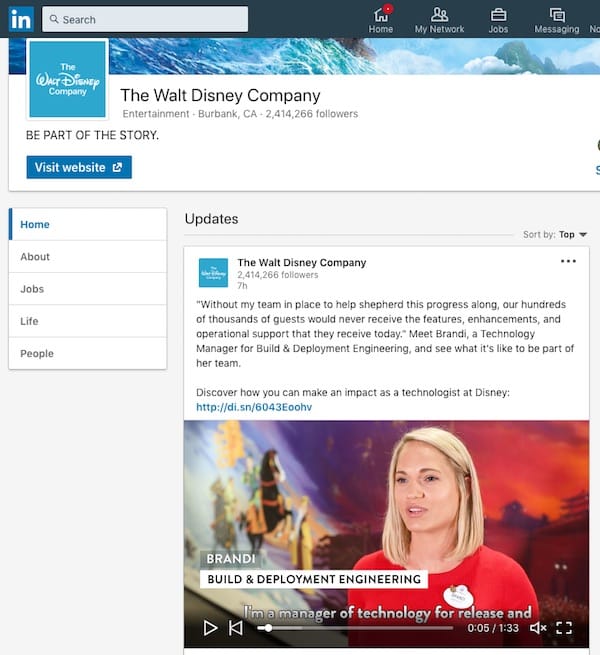
Task: Click the Visit website button
Action: point(79,167)
